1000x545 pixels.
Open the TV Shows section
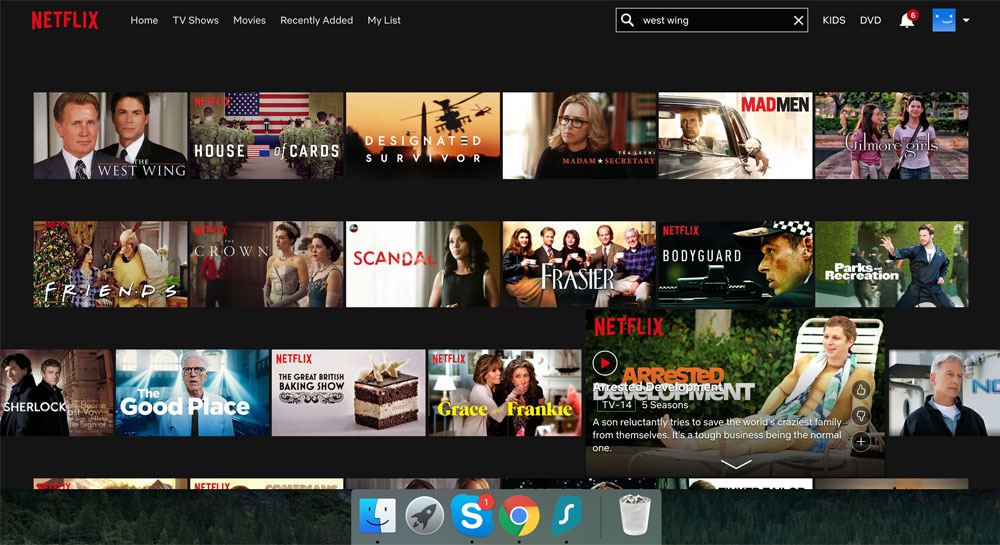(196, 20)
